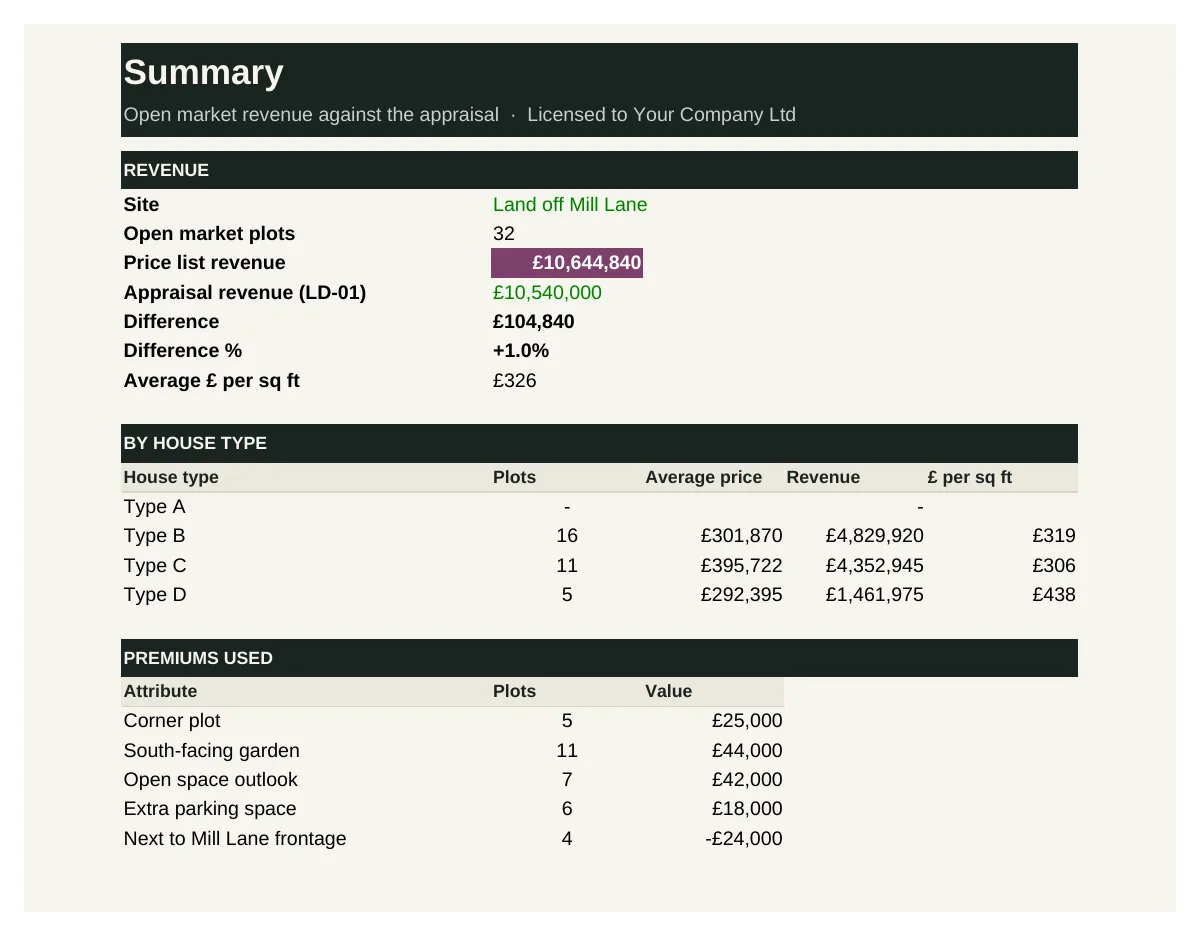Click the Plots header in house type table
The image size is (1200, 936).
[x=514, y=478]
